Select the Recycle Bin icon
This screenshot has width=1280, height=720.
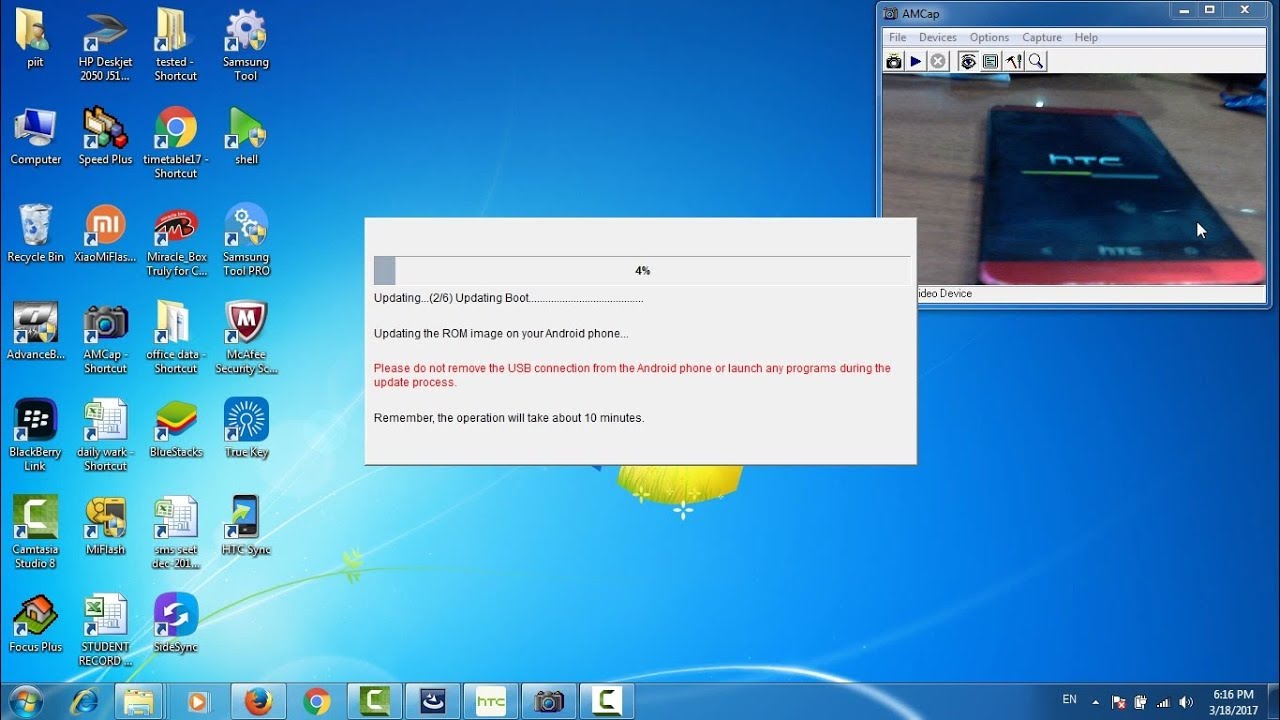(35, 233)
